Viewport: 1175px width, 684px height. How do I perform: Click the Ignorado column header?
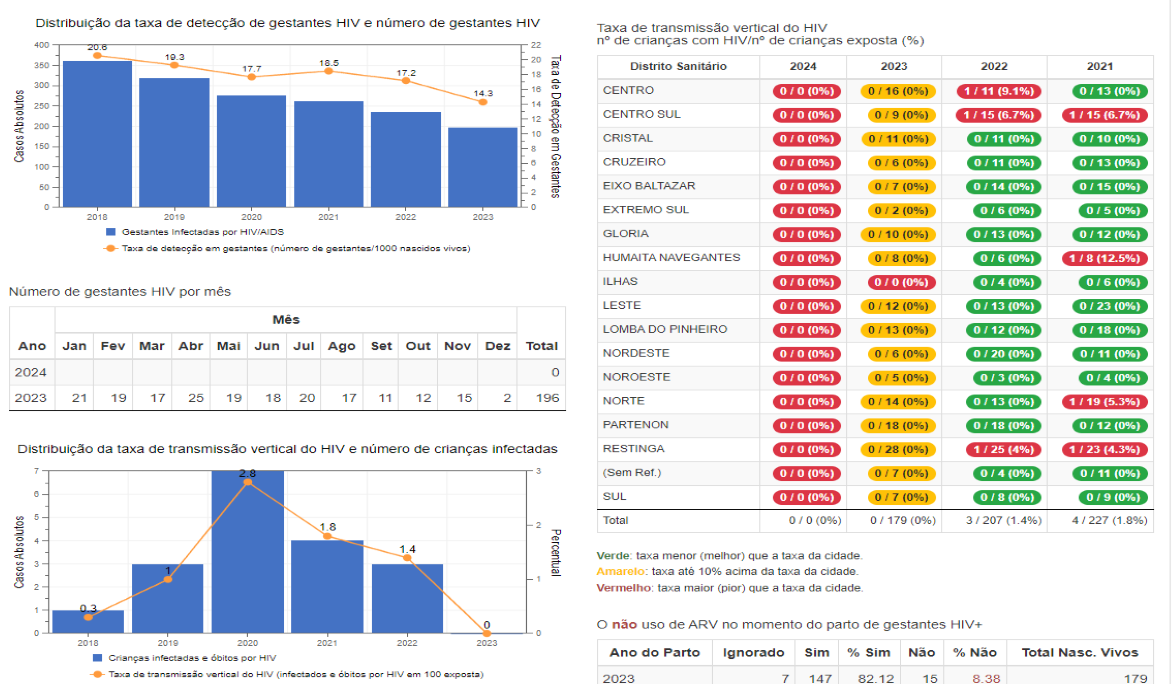coord(753,653)
